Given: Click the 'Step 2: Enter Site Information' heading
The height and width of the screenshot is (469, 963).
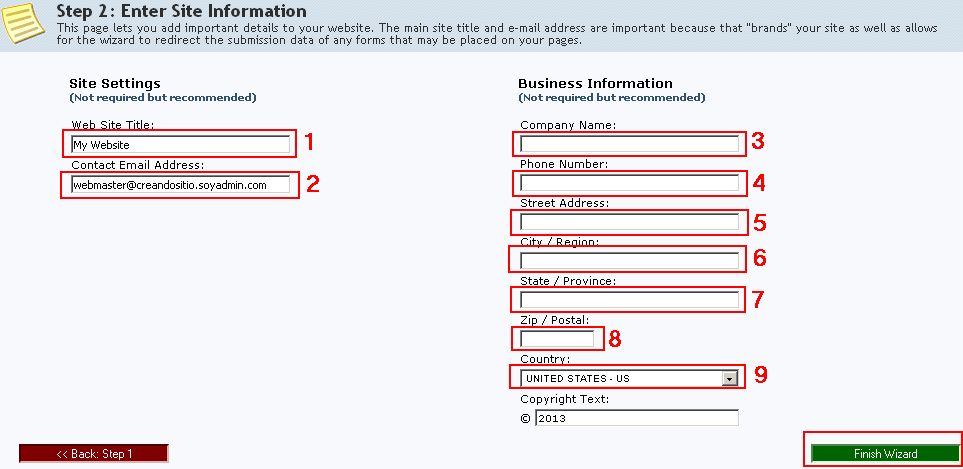Looking at the screenshot, I should [182, 11].
